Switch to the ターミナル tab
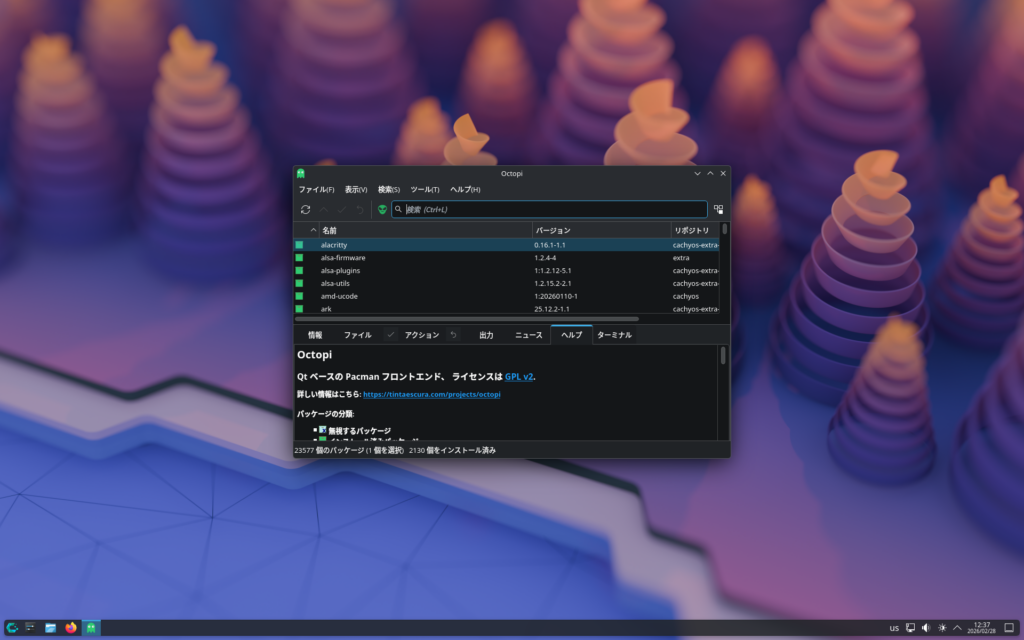The image size is (1024, 640). pos(614,335)
